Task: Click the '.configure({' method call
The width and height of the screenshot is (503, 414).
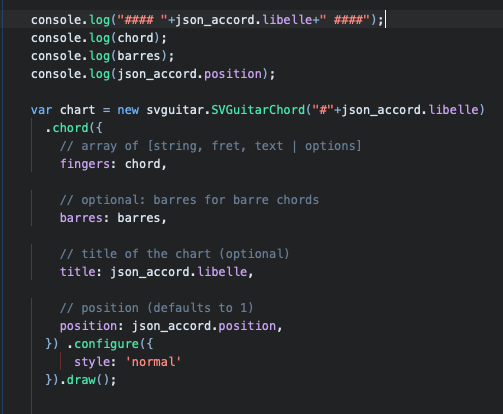Action: (x=110, y=344)
